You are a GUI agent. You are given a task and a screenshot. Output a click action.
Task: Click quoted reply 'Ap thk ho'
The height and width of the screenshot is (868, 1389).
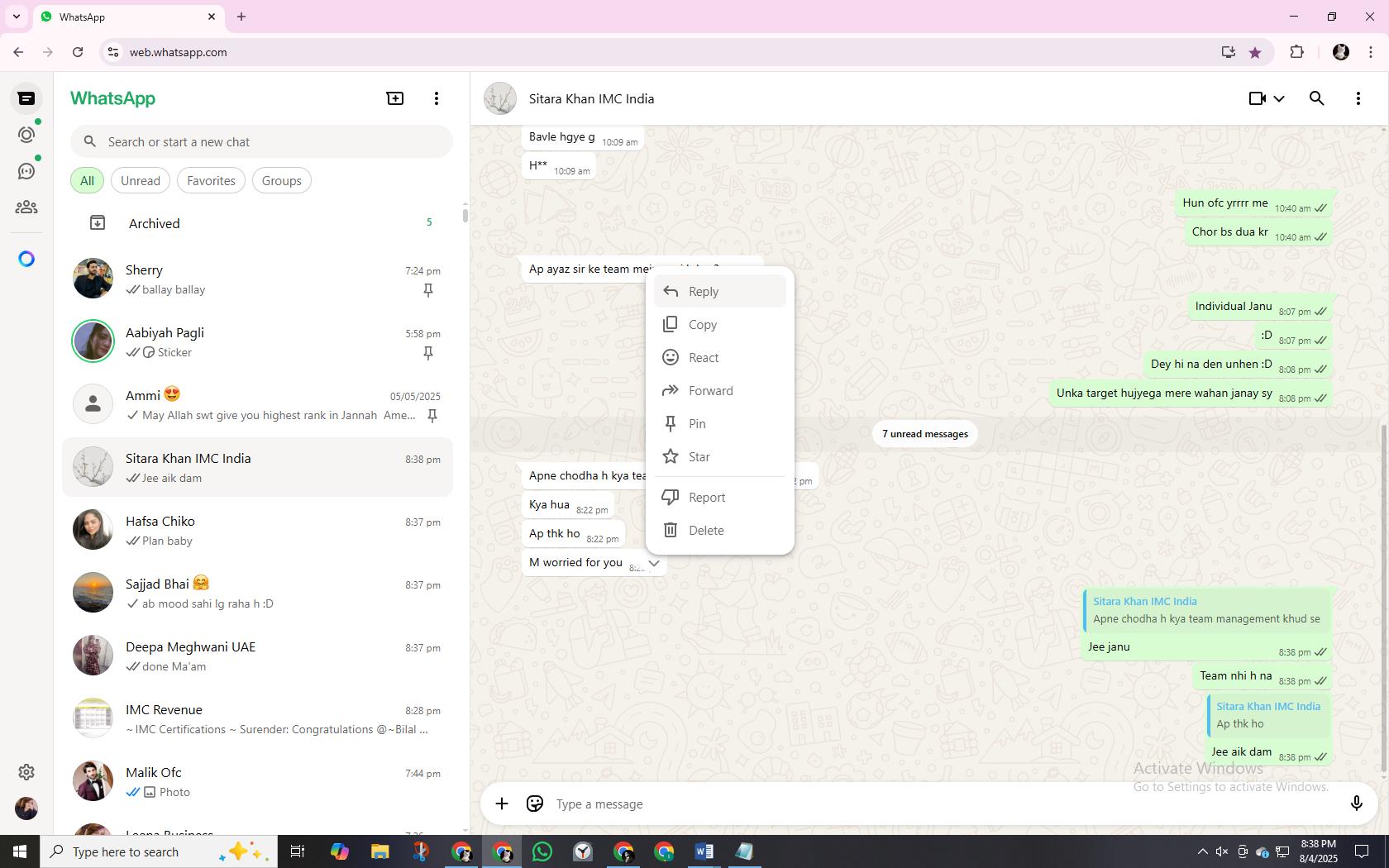(x=1268, y=715)
